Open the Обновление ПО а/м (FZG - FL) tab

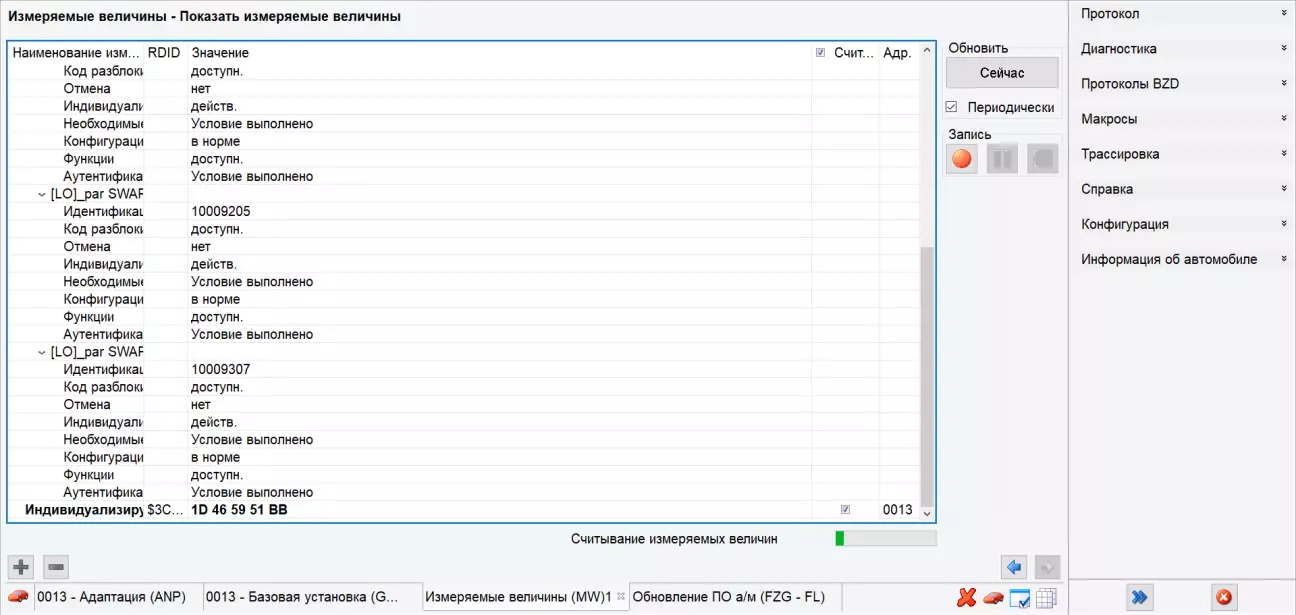pos(728,597)
